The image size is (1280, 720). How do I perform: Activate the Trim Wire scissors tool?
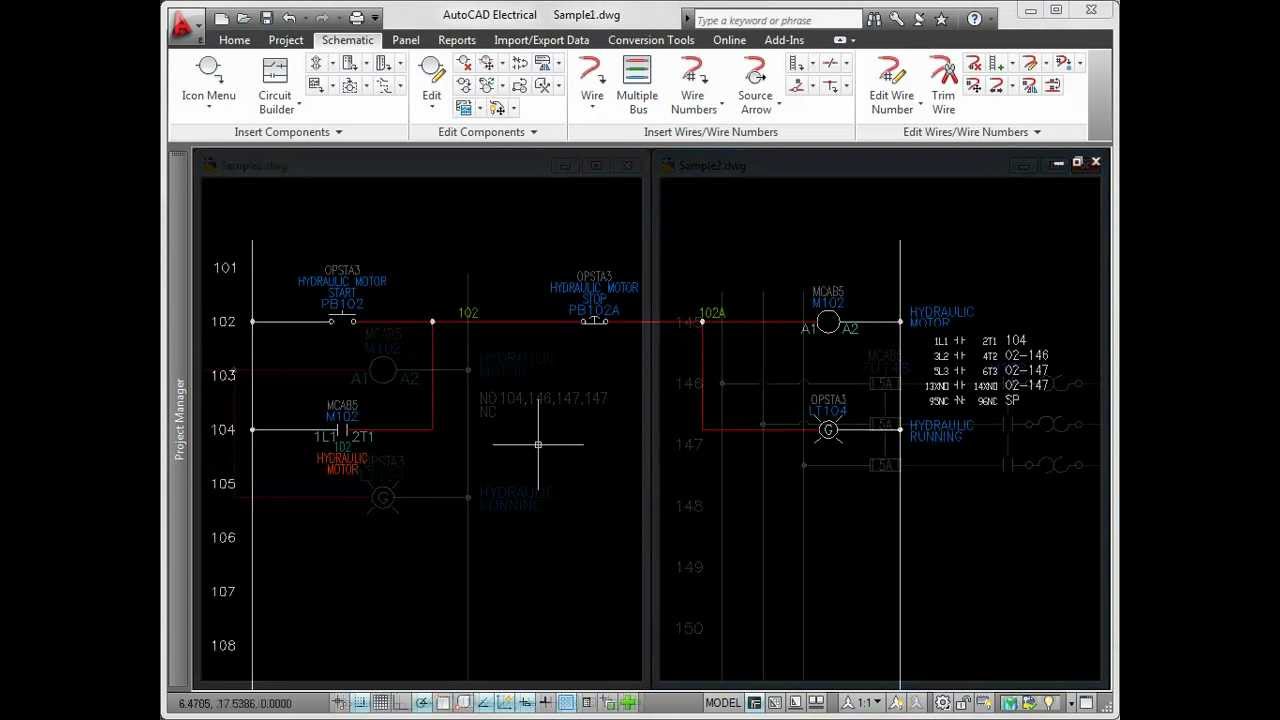point(943,84)
